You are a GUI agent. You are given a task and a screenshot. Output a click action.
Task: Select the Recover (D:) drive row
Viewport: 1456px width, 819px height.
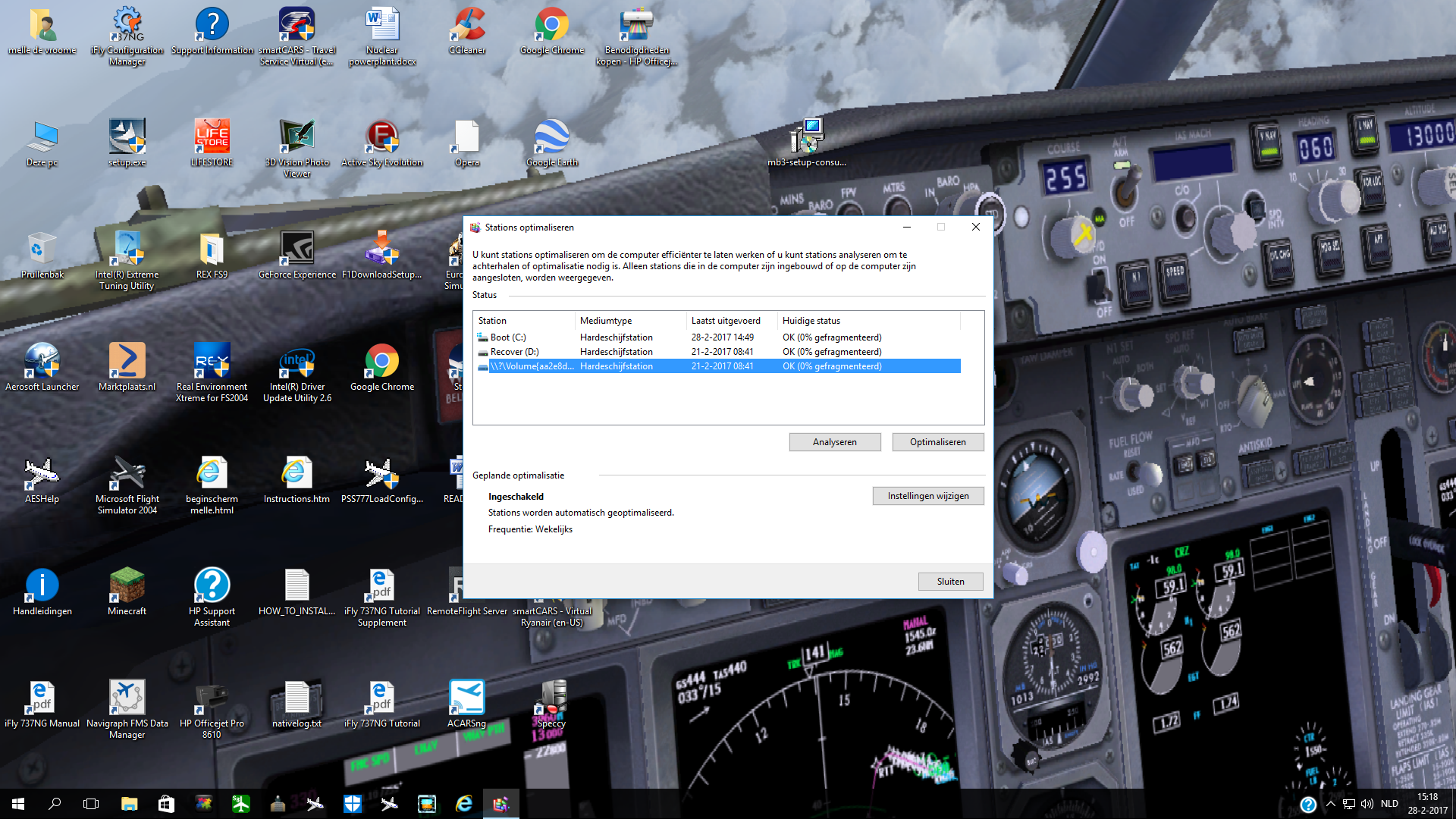(x=717, y=352)
